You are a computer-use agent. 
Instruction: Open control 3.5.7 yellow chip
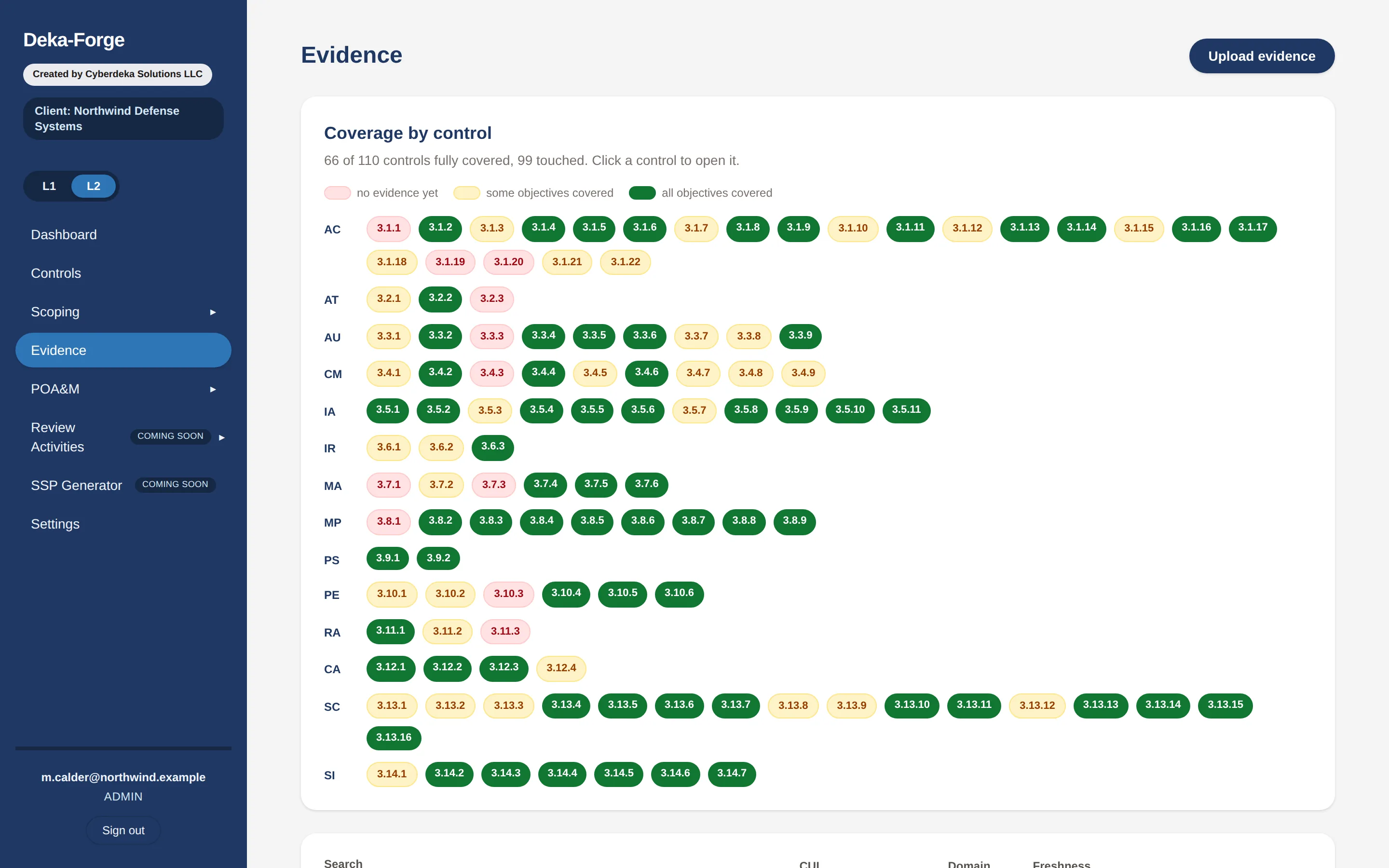pos(694,410)
